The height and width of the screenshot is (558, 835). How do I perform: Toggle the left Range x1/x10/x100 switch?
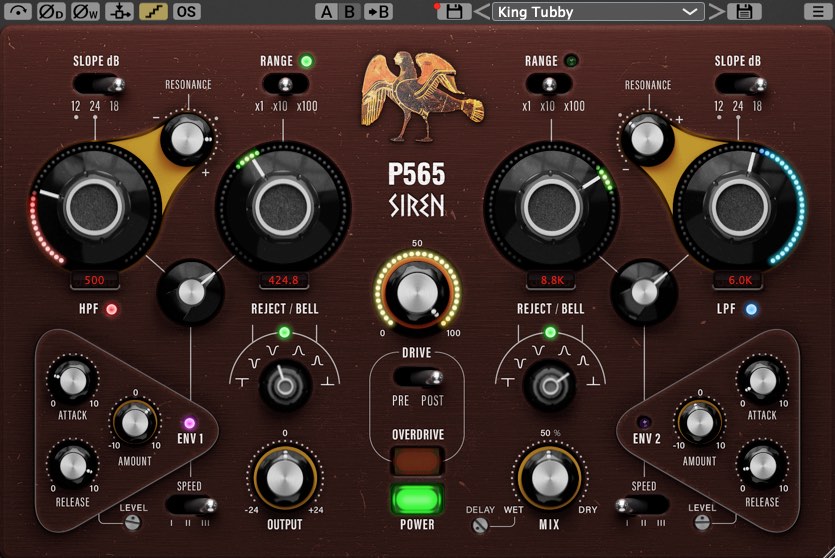click(285, 84)
